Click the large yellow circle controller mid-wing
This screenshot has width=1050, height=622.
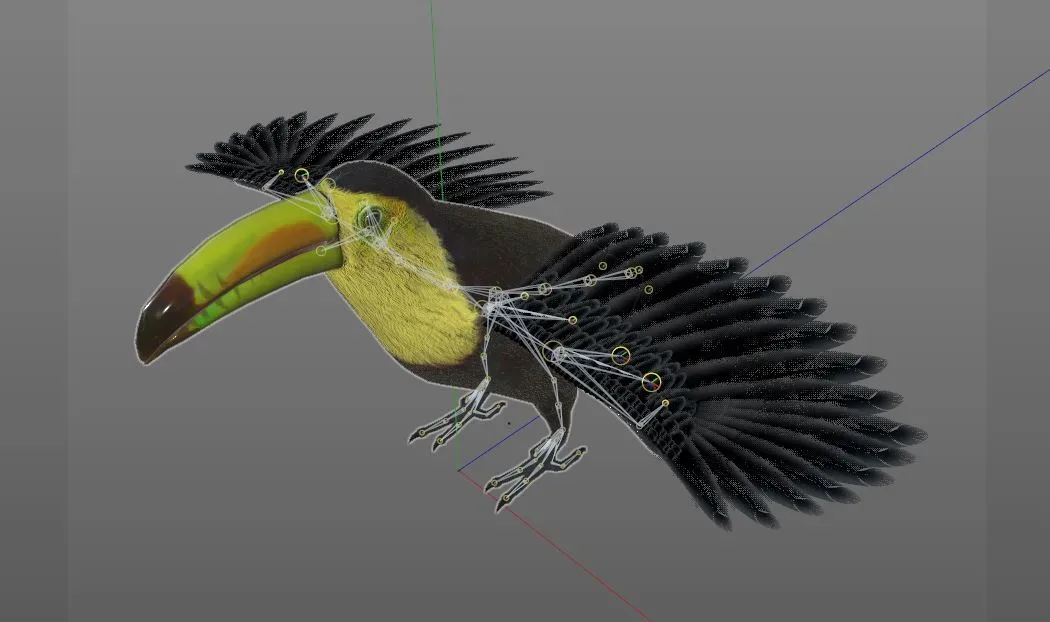(620, 354)
